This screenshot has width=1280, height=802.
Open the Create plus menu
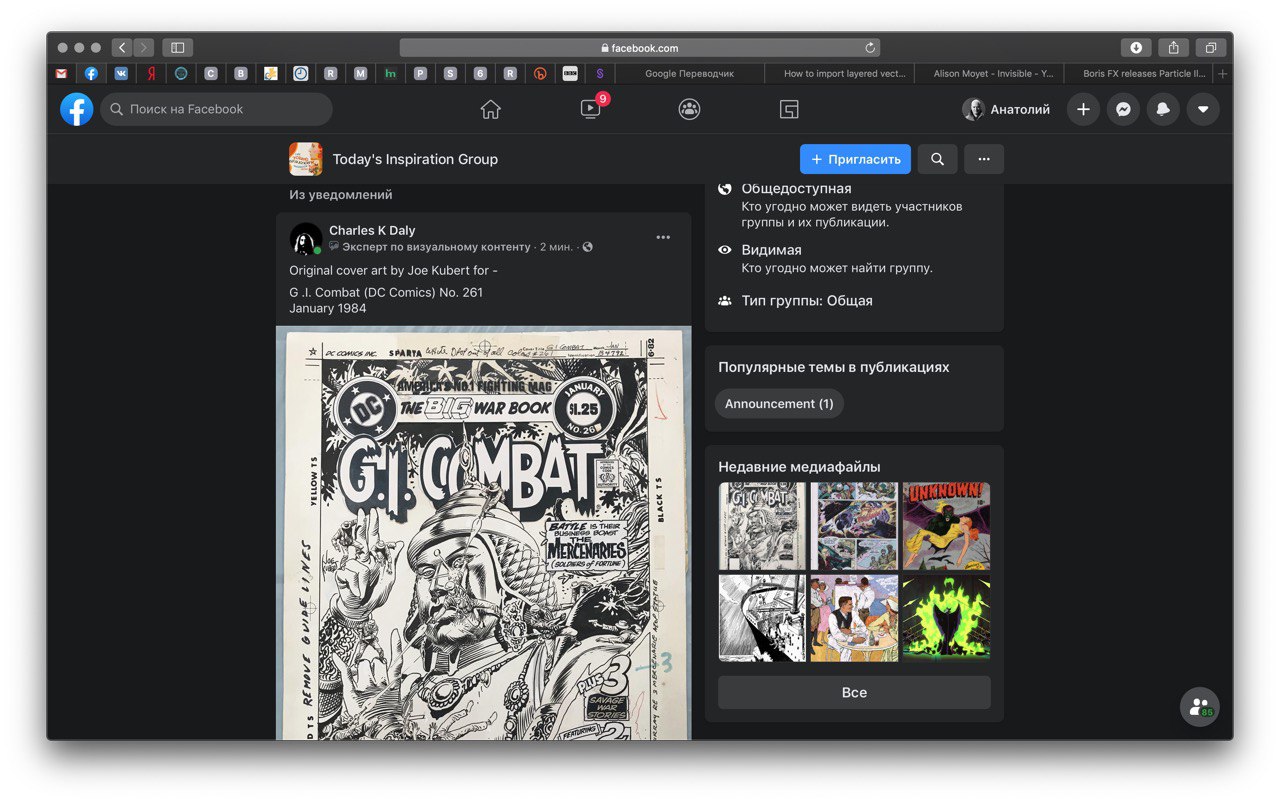pyautogui.click(x=1083, y=109)
